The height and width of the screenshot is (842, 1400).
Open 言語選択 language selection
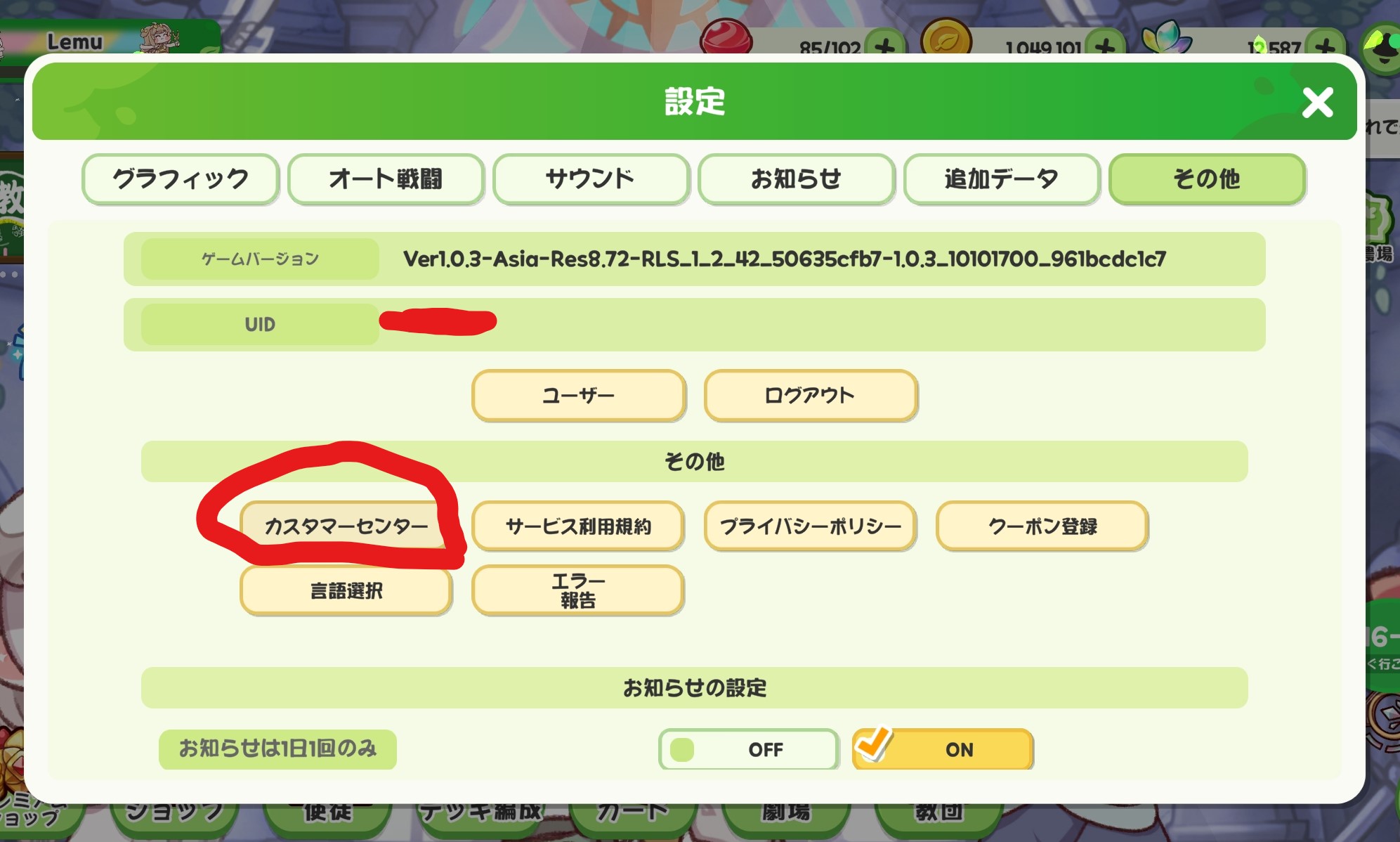(x=346, y=590)
